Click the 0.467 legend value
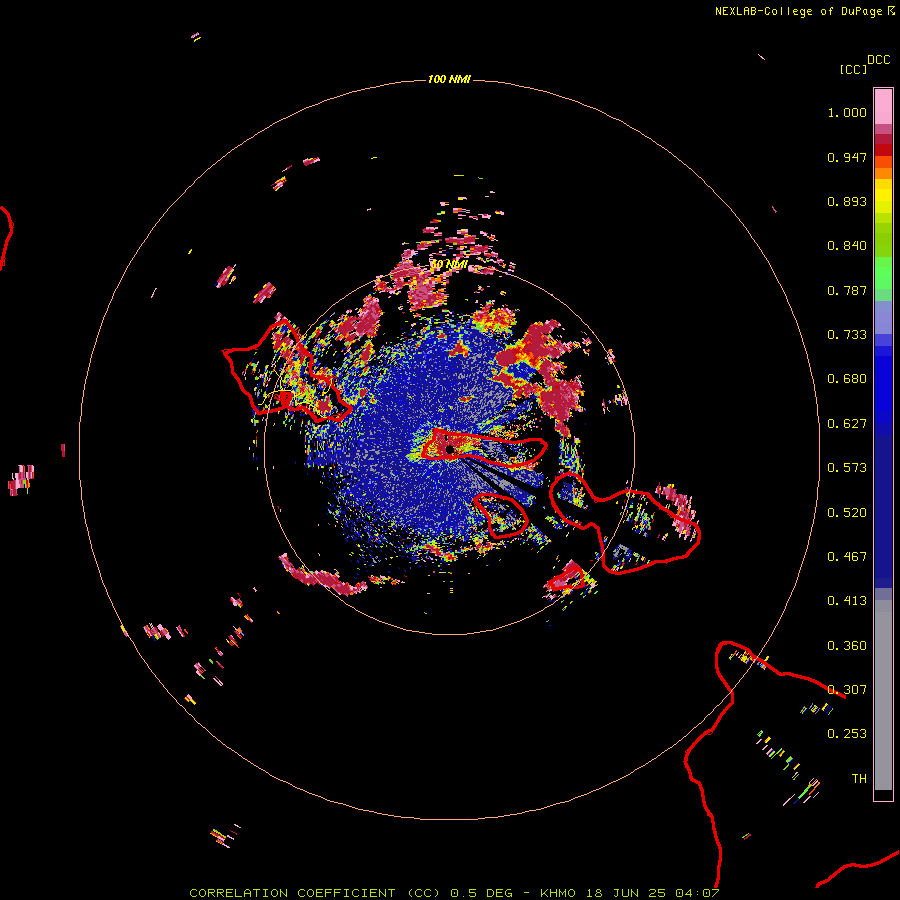 pyautogui.click(x=847, y=557)
